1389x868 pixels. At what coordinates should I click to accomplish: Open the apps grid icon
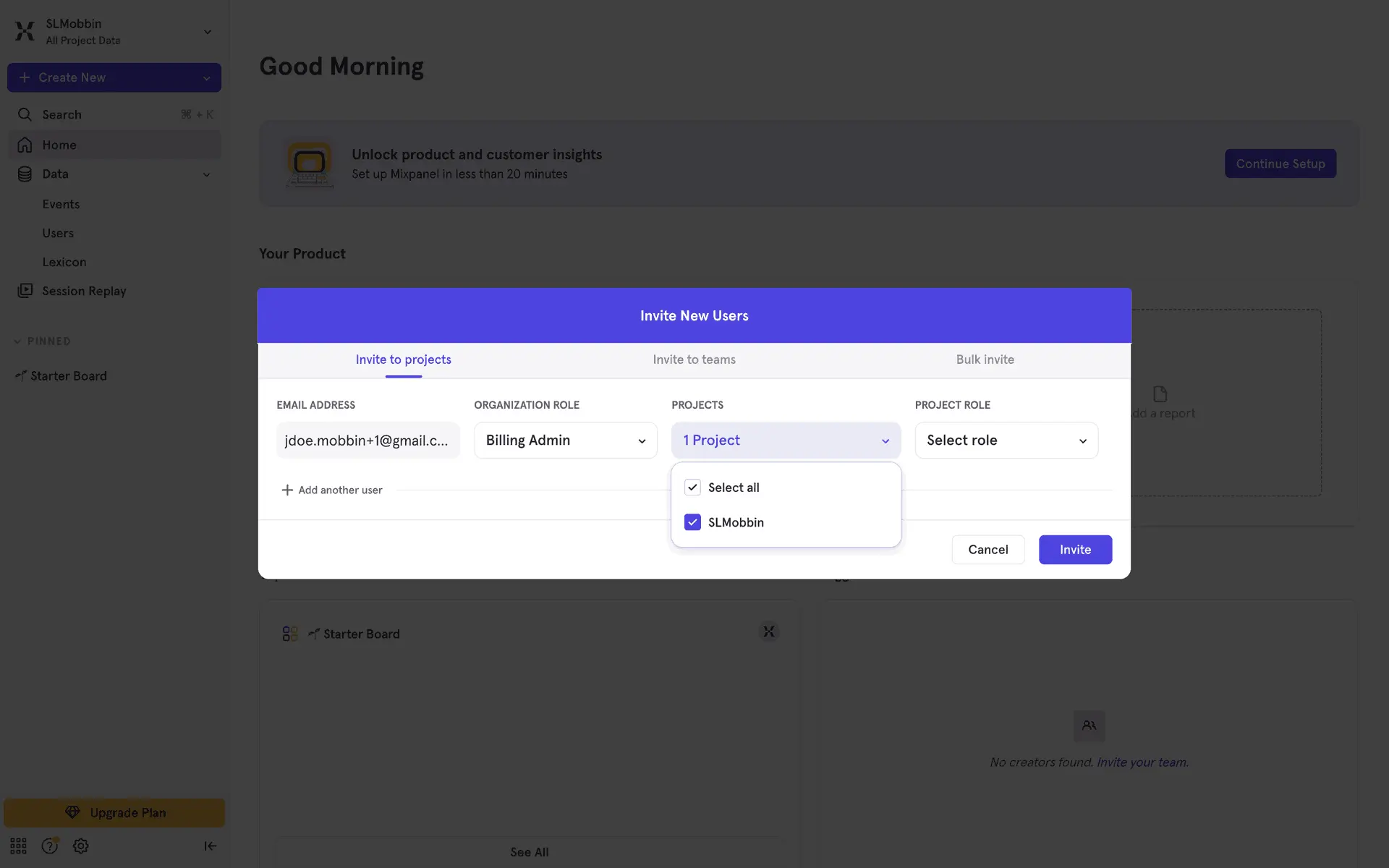(18, 846)
